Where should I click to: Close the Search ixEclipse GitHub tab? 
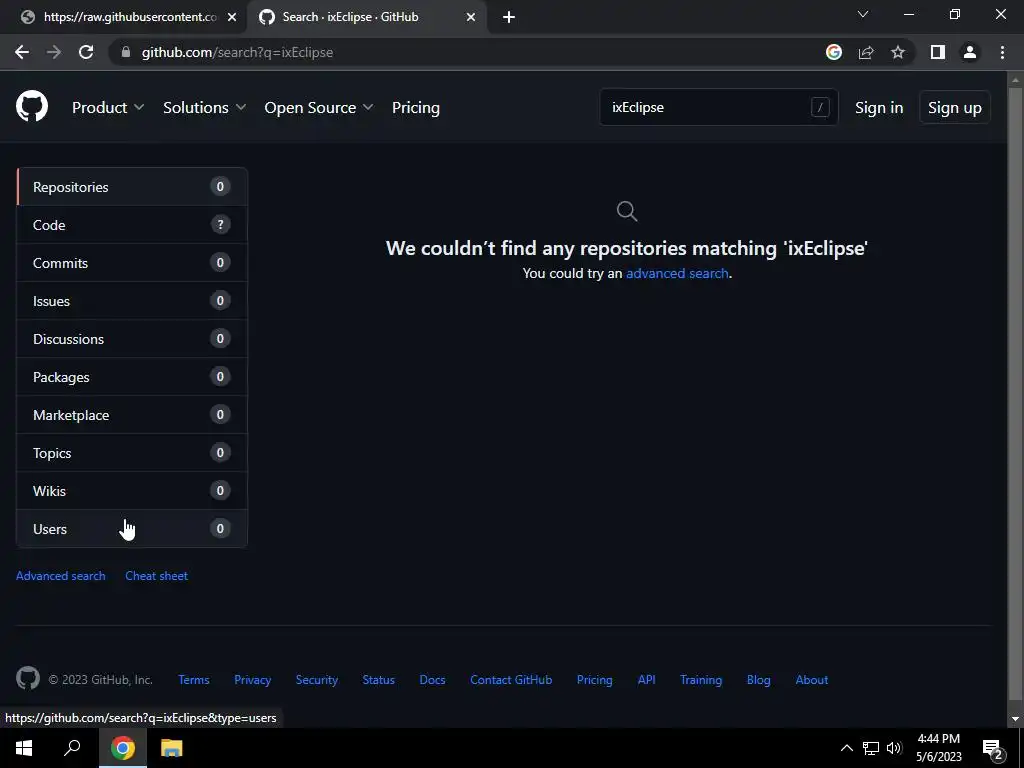pos(471,17)
